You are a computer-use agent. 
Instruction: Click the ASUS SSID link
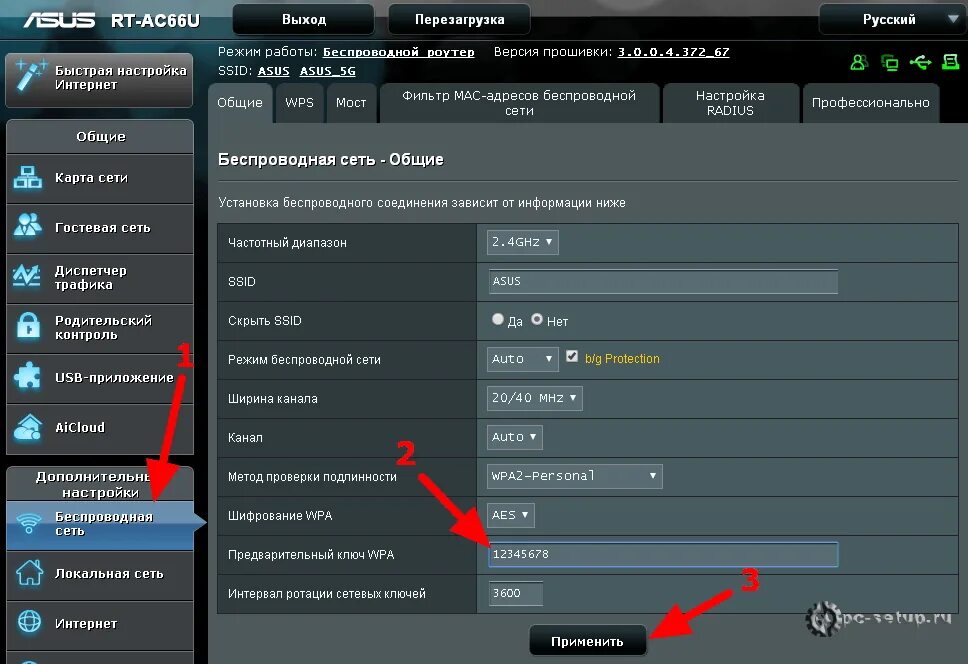click(273, 71)
